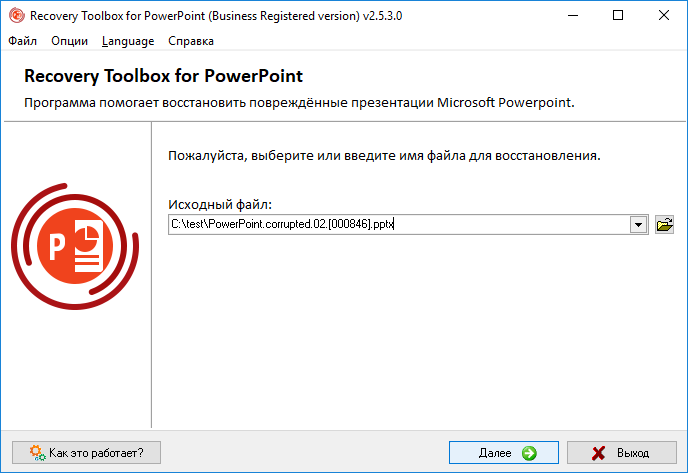The height and width of the screenshot is (473, 688).
Task: Click the Recovery Toolbox for PowerPoint heading
Action: click(163, 76)
